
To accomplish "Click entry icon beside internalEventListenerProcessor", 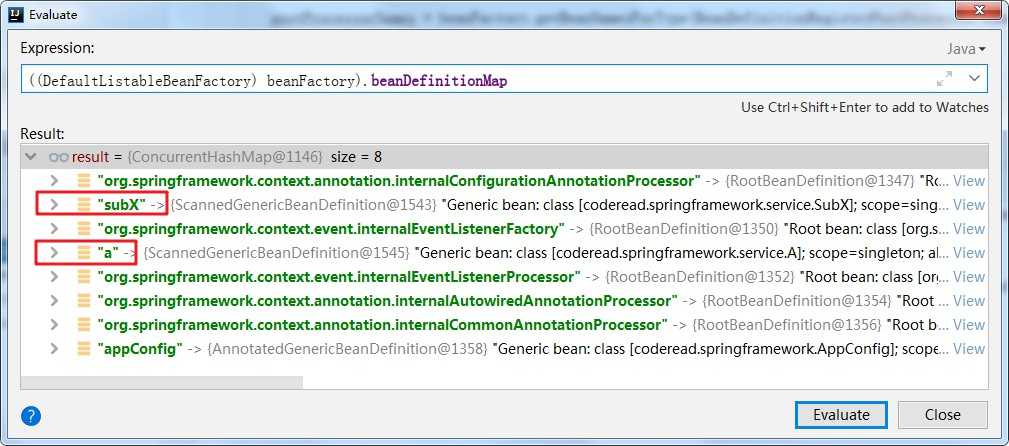I will 84,277.
